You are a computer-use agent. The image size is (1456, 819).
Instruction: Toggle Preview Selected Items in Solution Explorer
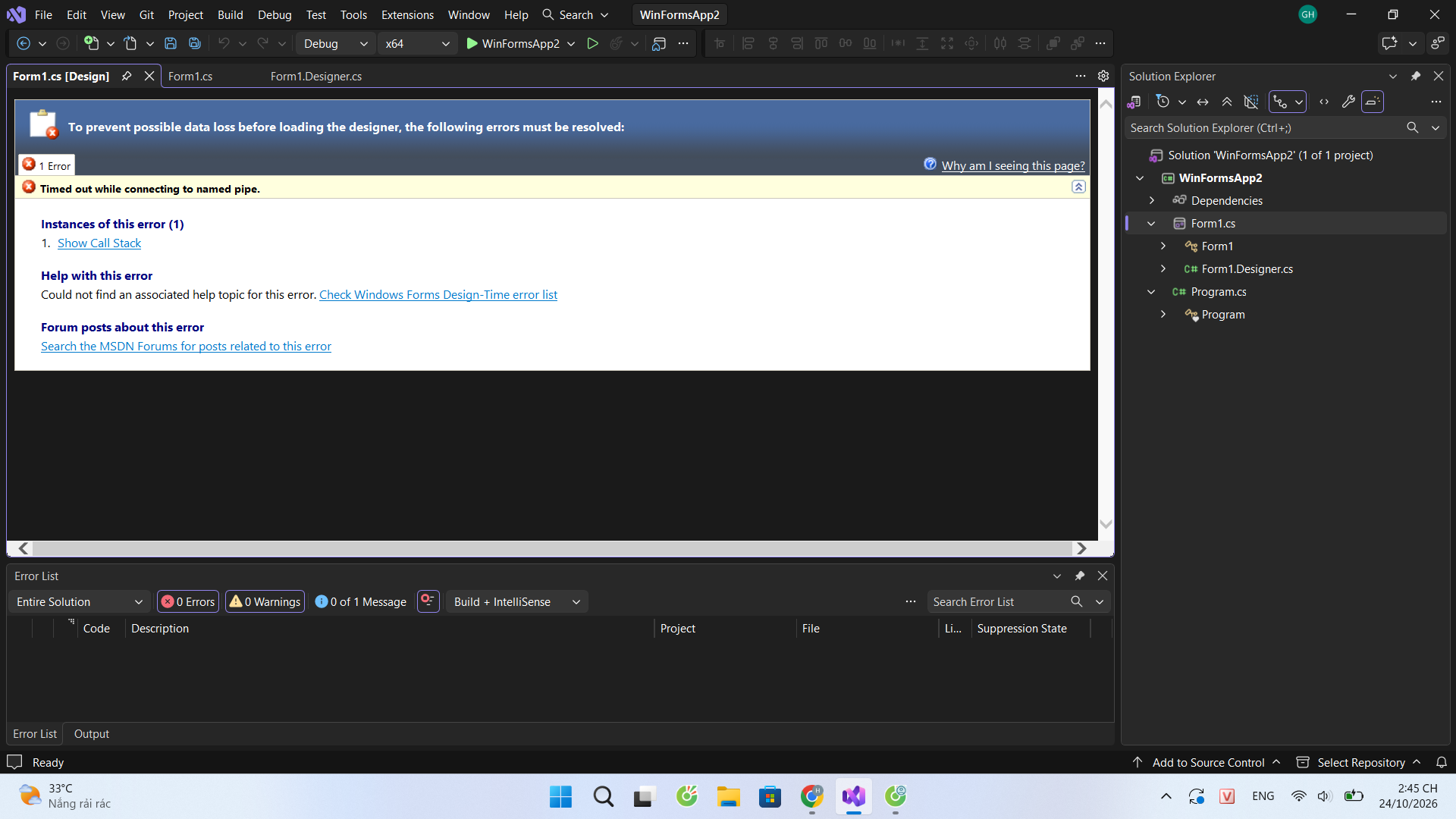[1373, 102]
